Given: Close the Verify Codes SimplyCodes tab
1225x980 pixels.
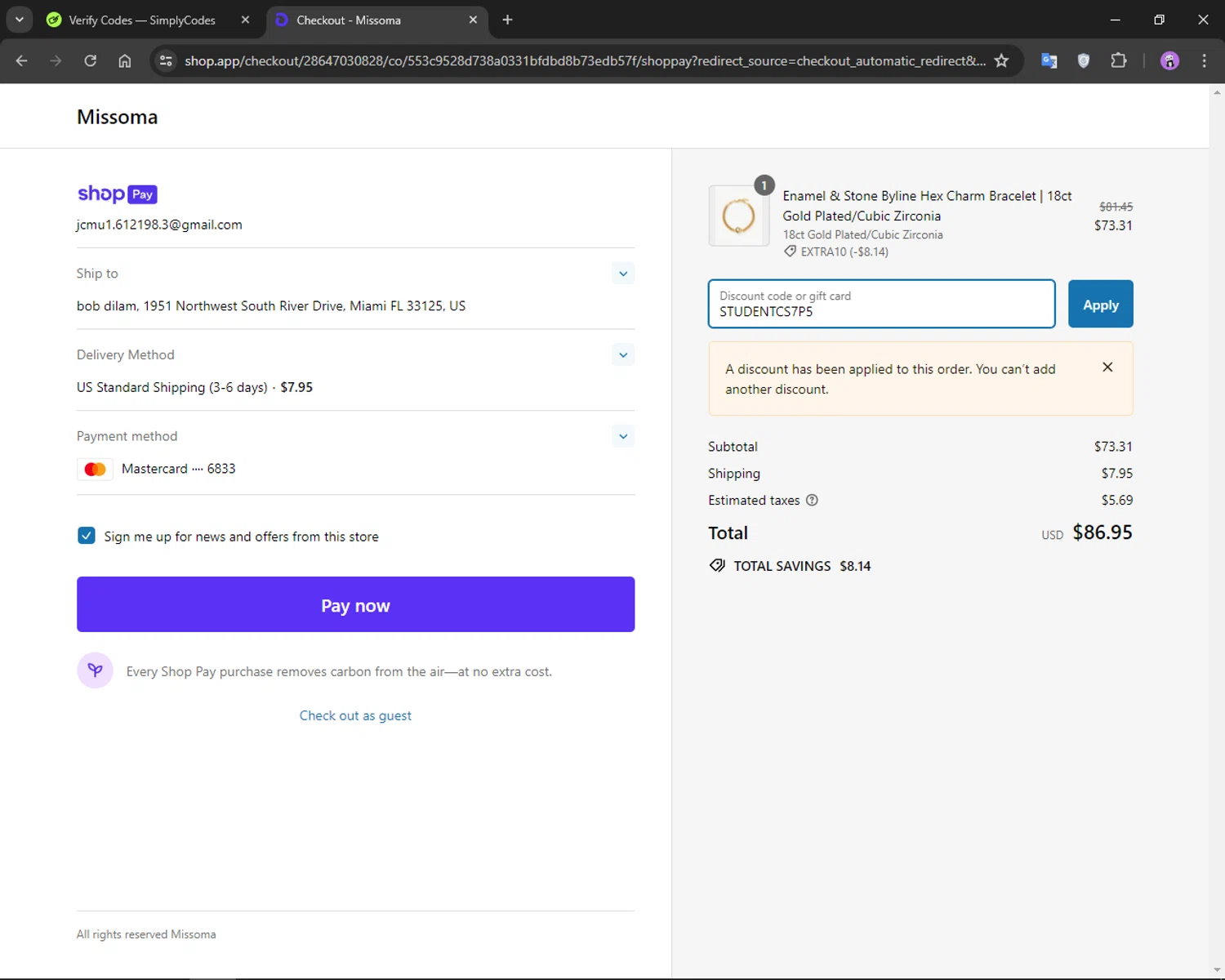Looking at the screenshot, I should coord(245,20).
